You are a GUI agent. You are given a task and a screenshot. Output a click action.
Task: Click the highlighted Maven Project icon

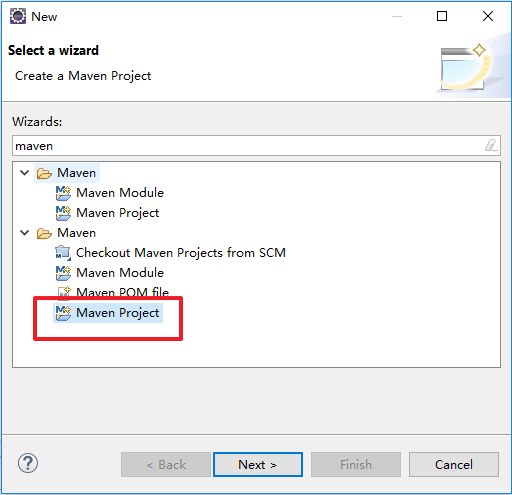coord(63,313)
